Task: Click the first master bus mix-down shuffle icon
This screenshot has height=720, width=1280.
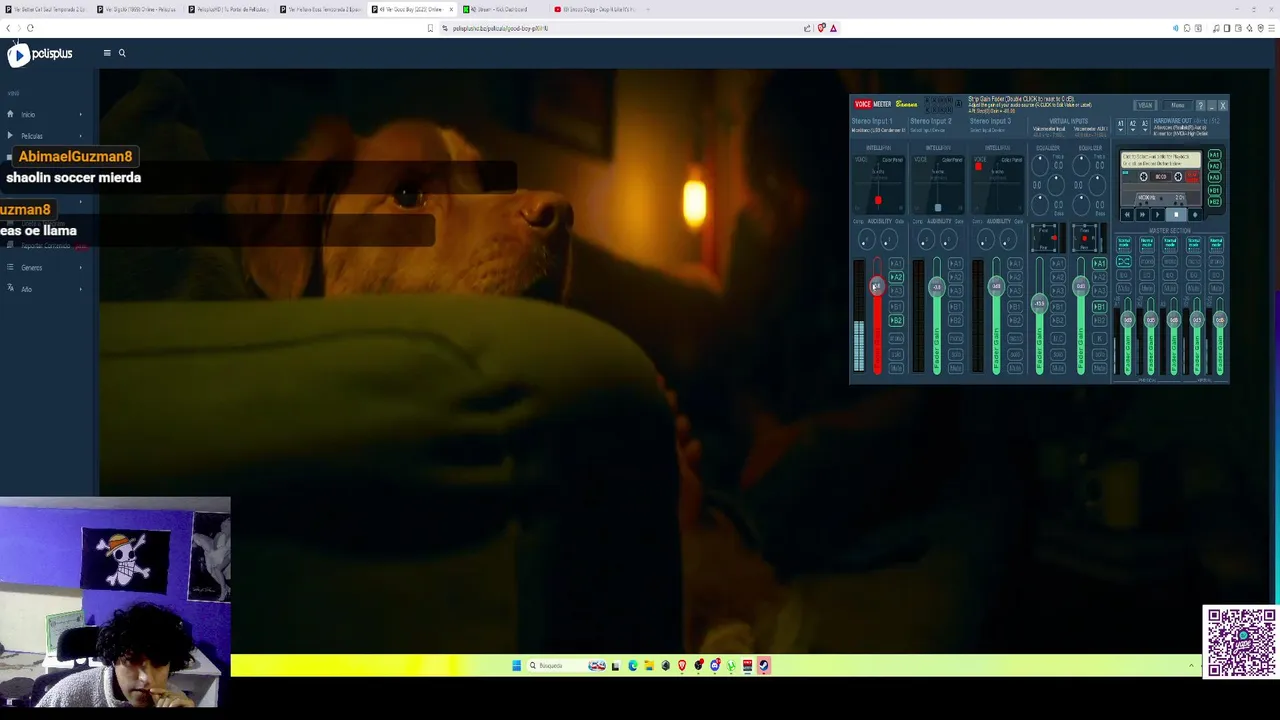Action: (x=1124, y=261)
